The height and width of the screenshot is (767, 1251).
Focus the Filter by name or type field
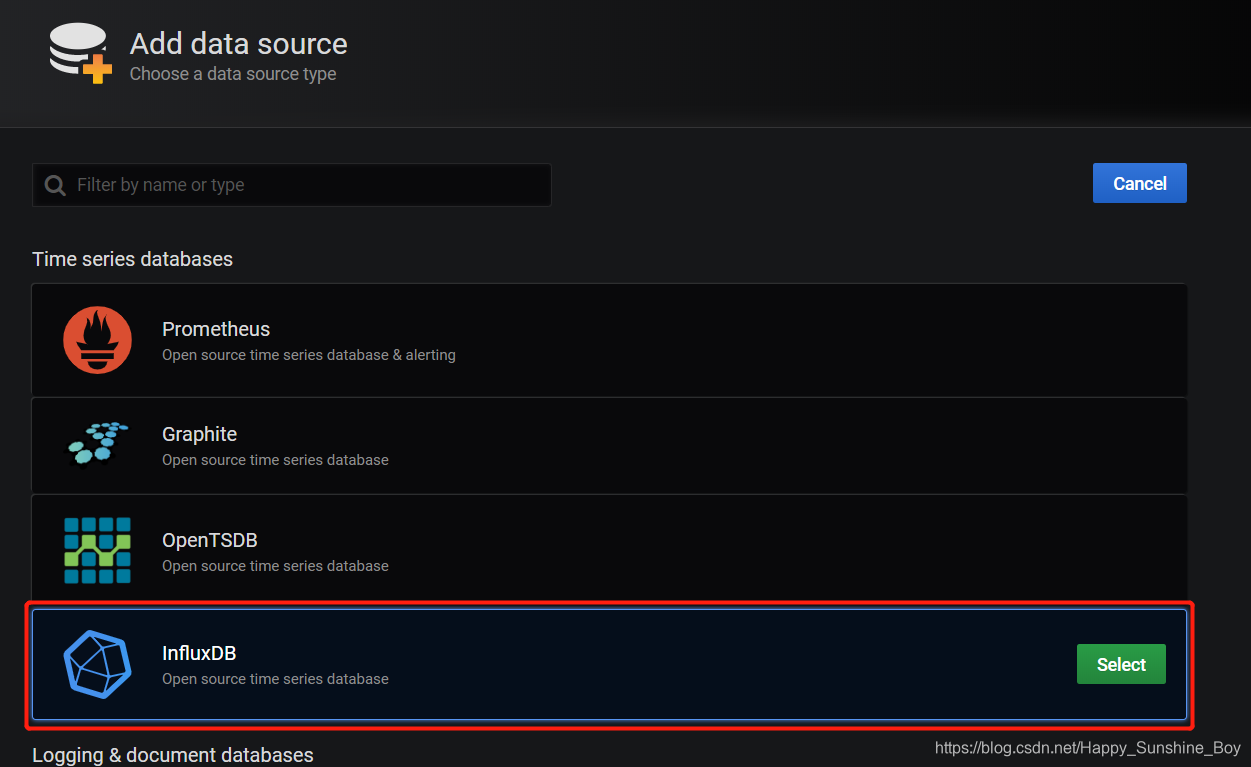292,185
